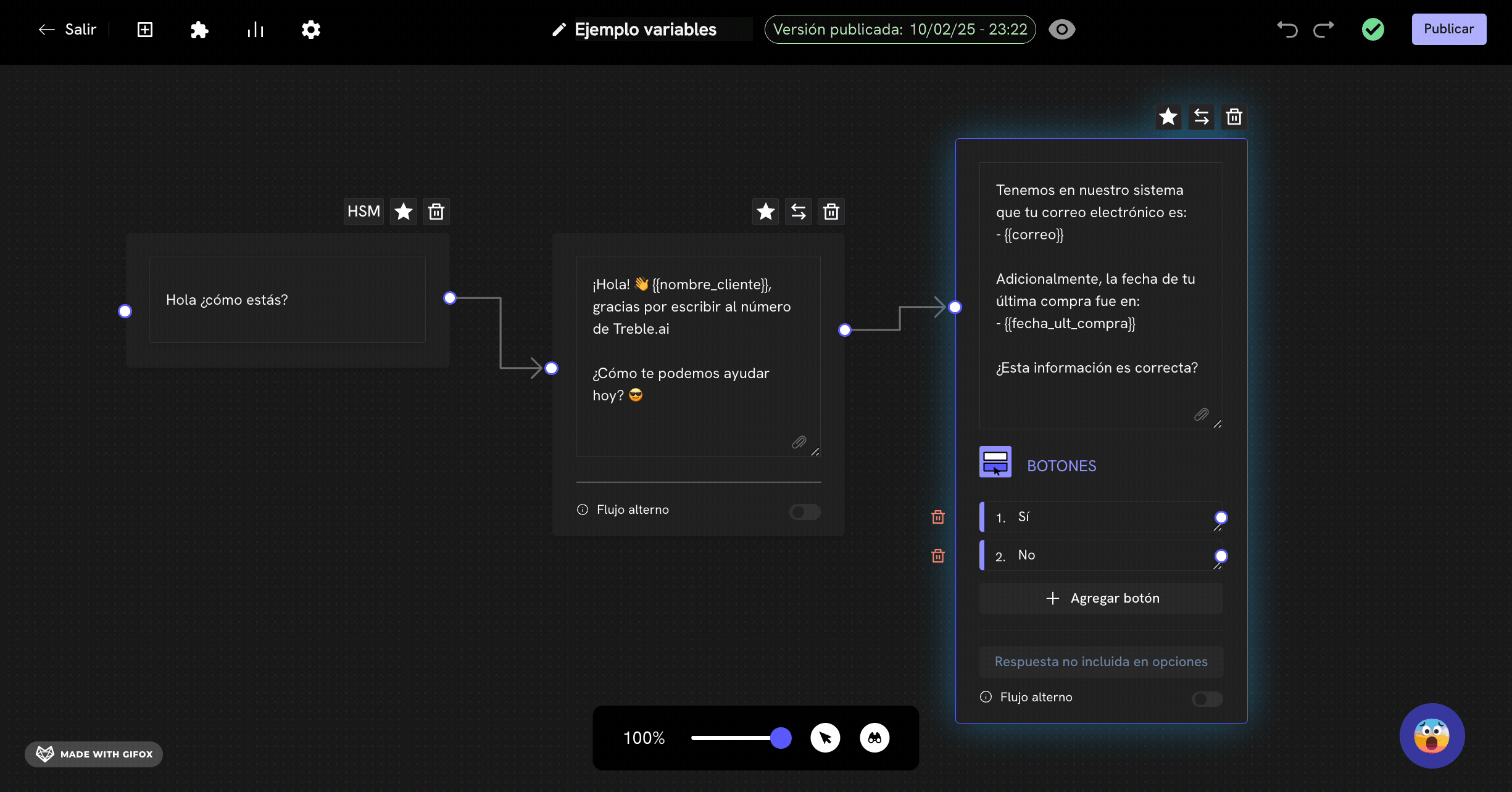Screen dimensions: 1512x792
Task: Click the zoom slider handle
Action: coord(781,738)
